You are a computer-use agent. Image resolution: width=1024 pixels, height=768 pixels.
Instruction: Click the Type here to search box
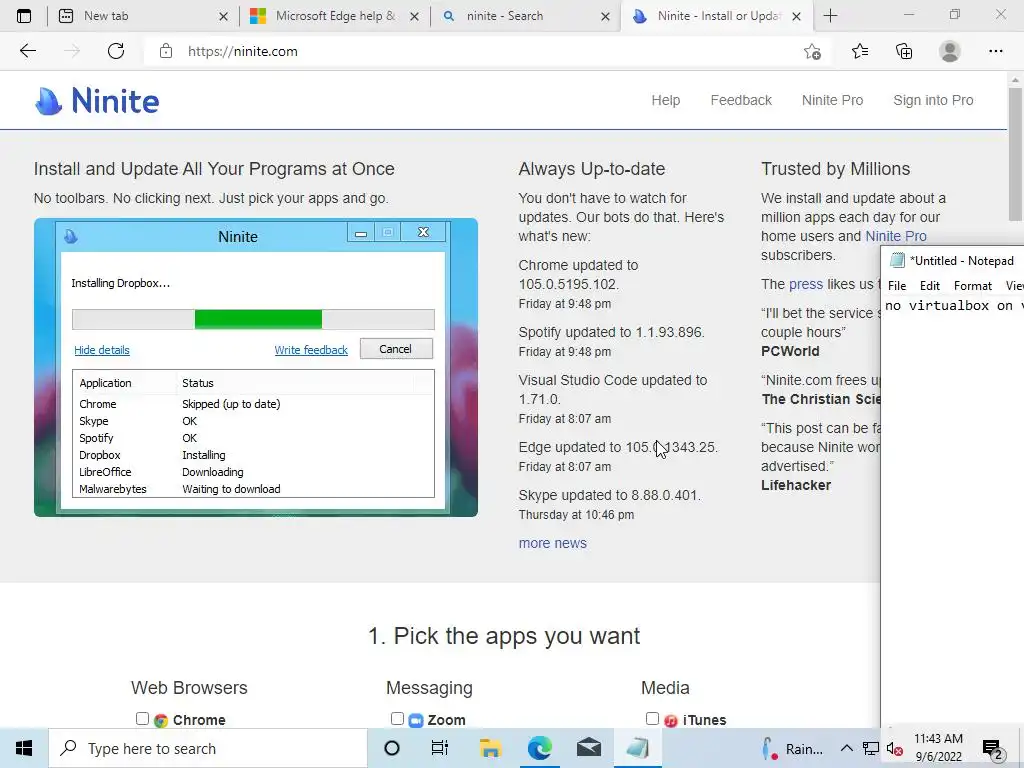(208, 748)
